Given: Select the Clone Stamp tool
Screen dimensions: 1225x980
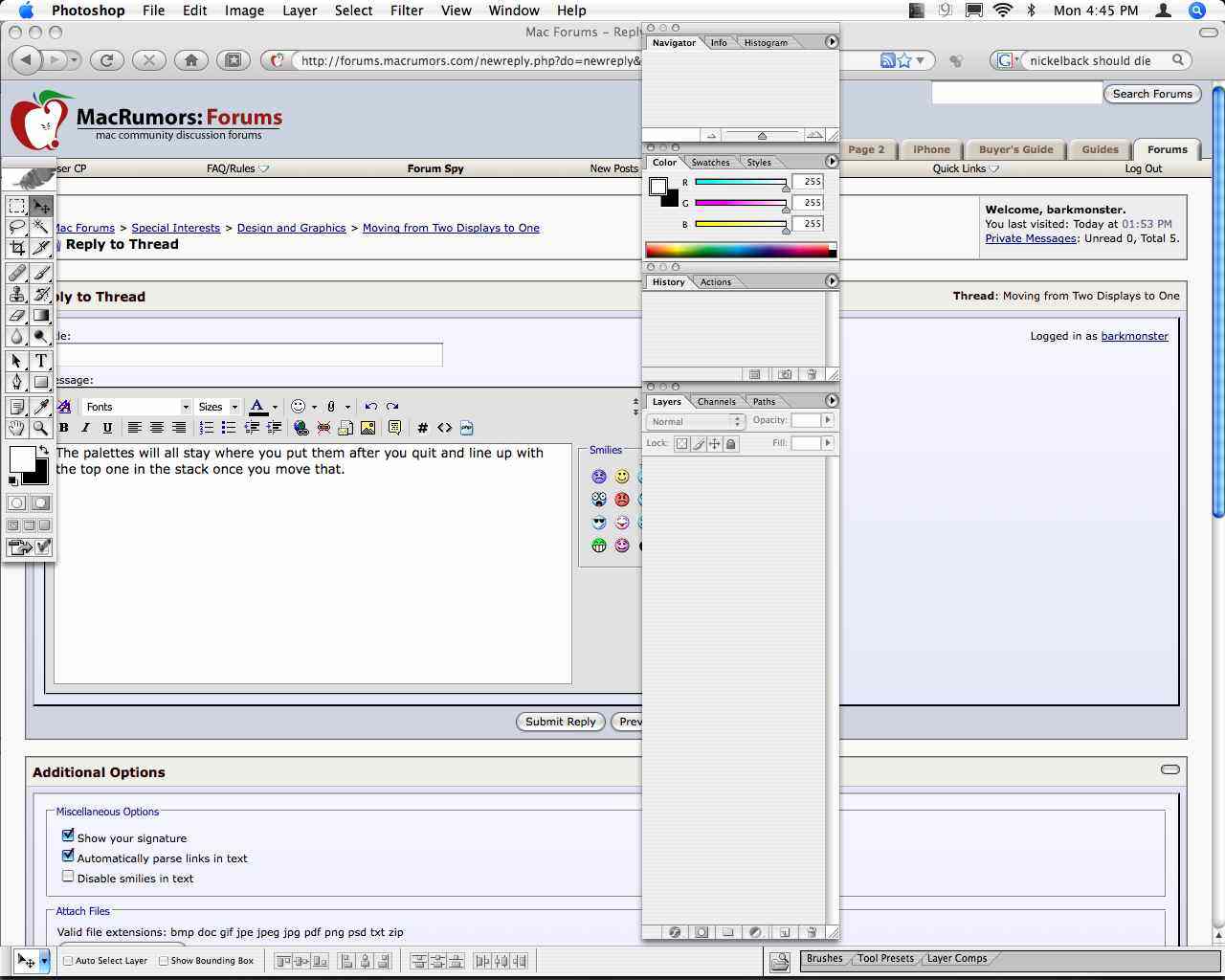Looking at the screenshot, I should 16,294.
